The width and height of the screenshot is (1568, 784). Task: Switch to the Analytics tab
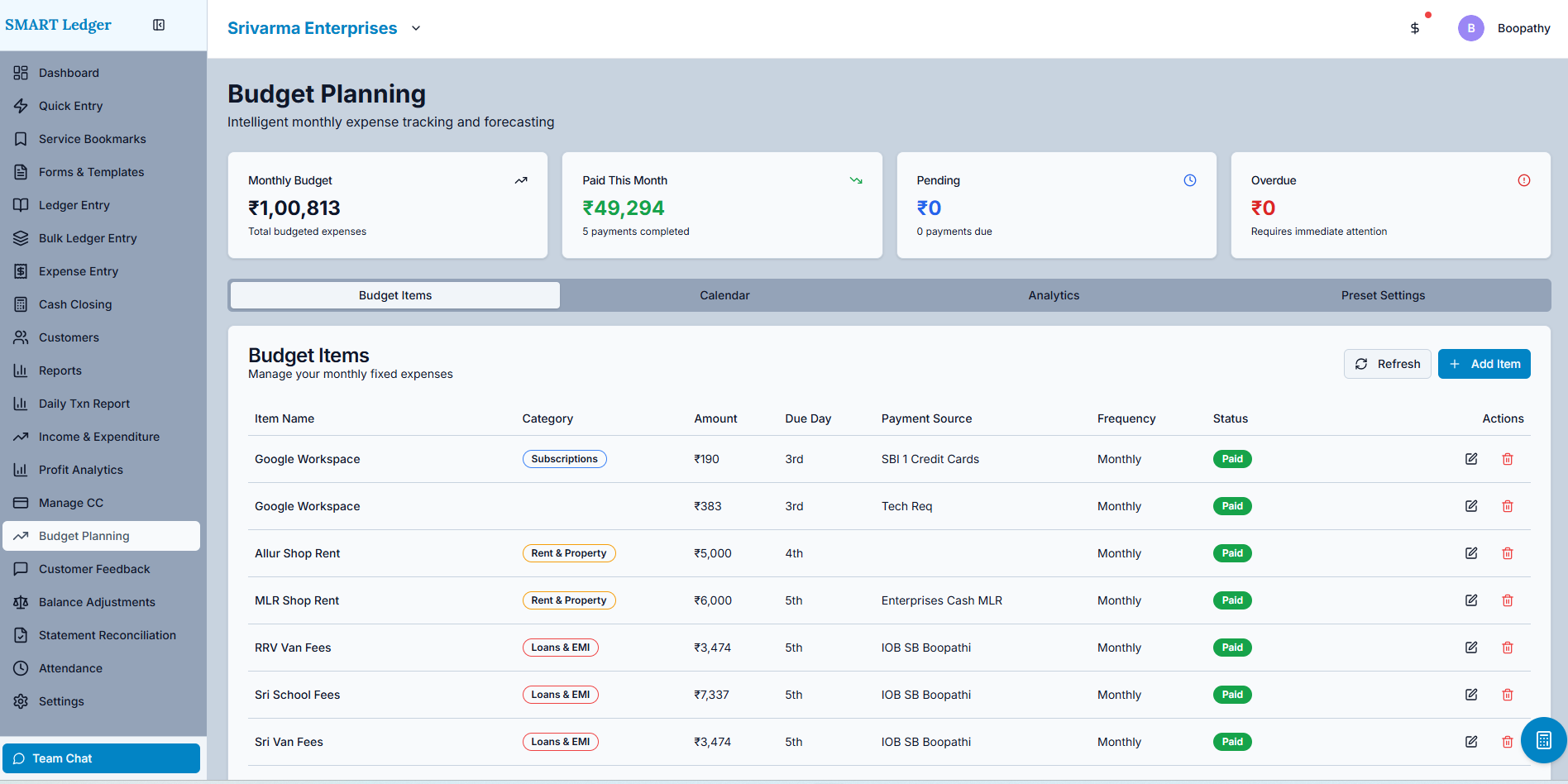coord(1054,295)
